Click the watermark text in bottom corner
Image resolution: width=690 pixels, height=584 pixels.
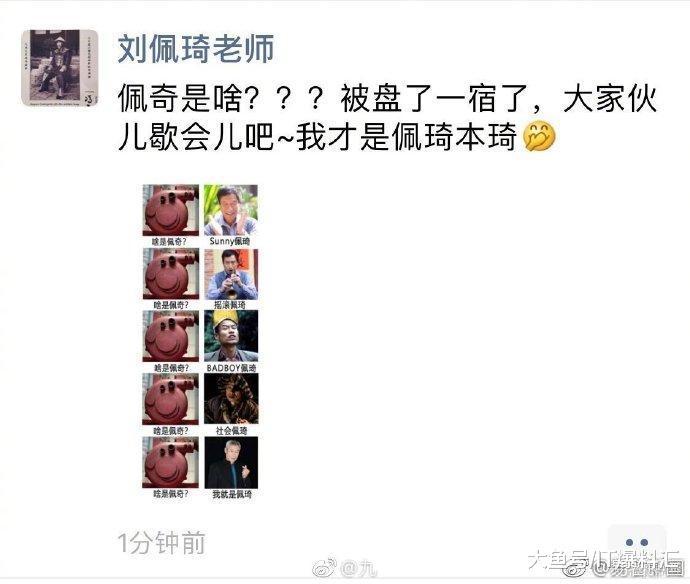[x=606, y=560]
